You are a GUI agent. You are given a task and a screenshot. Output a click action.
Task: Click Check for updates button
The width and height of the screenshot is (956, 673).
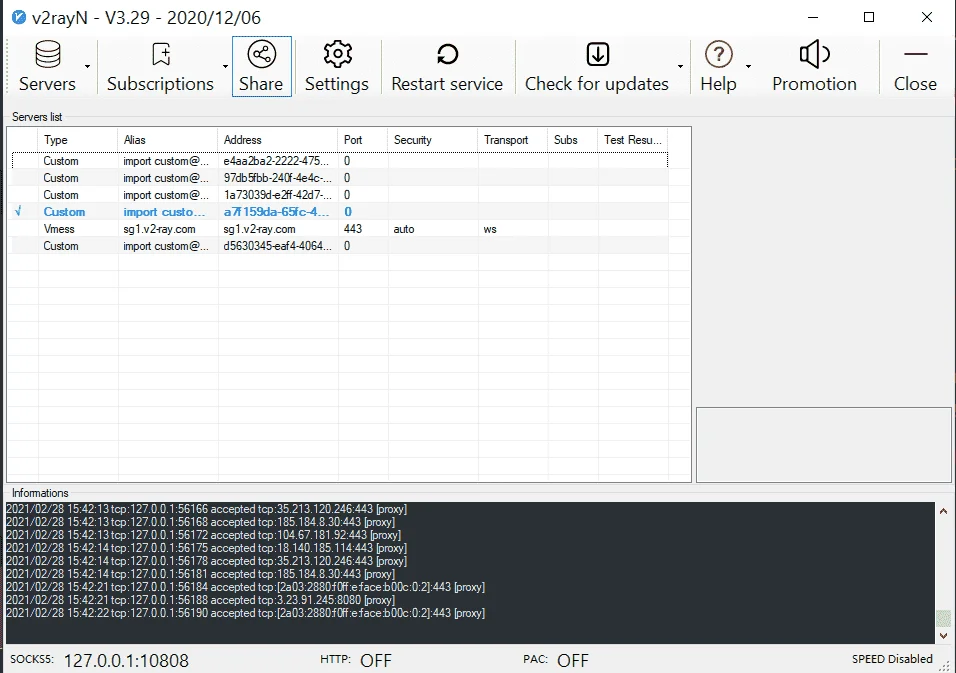[597, 66]
